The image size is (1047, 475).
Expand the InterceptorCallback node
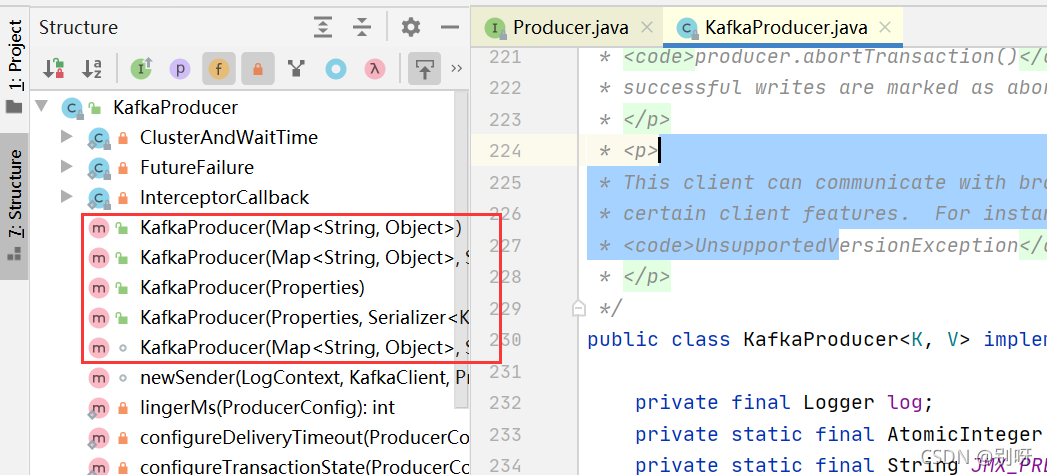point(66,196)
